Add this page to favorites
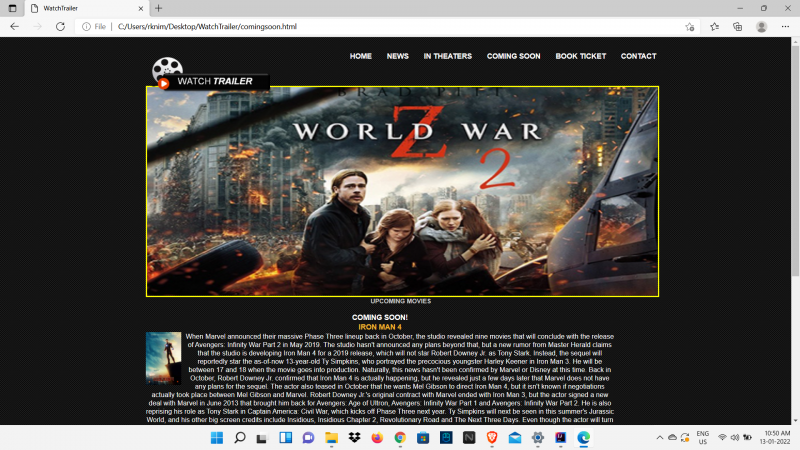This screenshot has width=800, height=450. coord(690,27)
